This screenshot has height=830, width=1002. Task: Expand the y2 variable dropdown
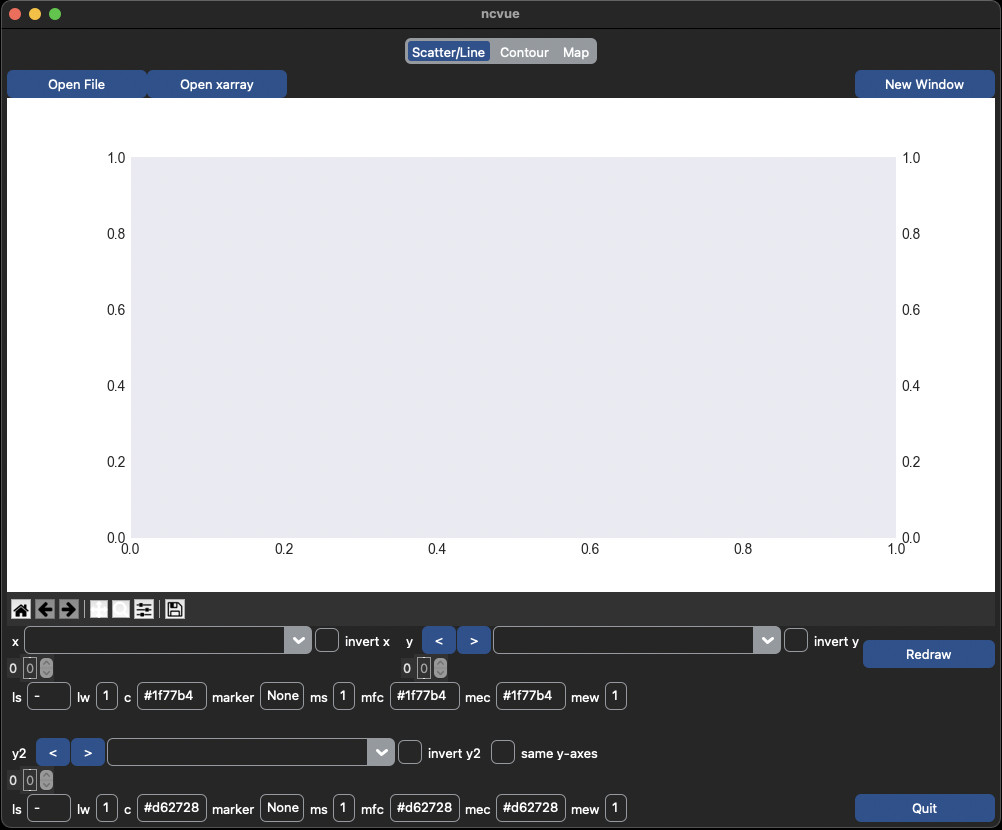click(381, 752)
